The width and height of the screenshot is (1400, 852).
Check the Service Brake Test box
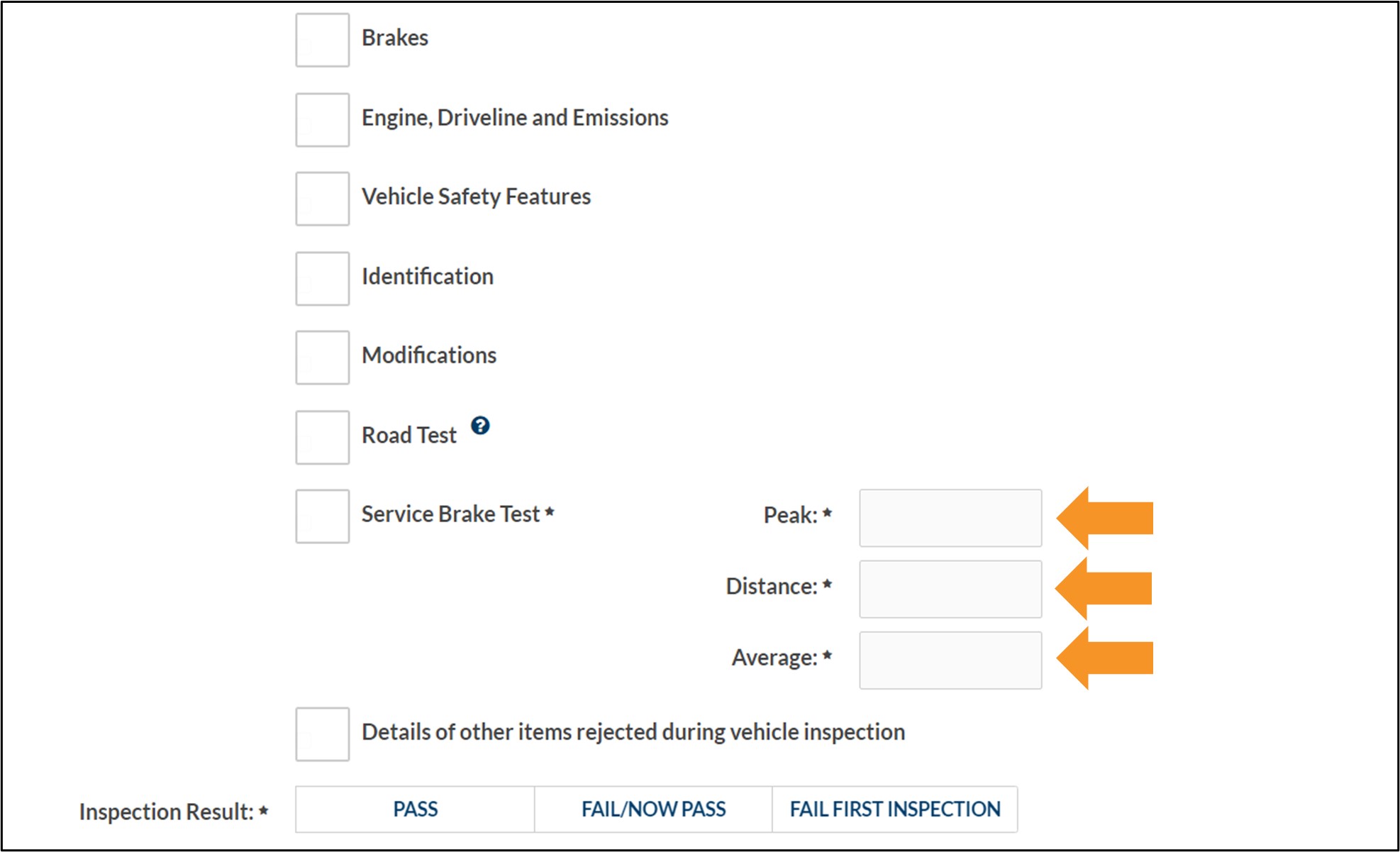(x=322, y=516)
